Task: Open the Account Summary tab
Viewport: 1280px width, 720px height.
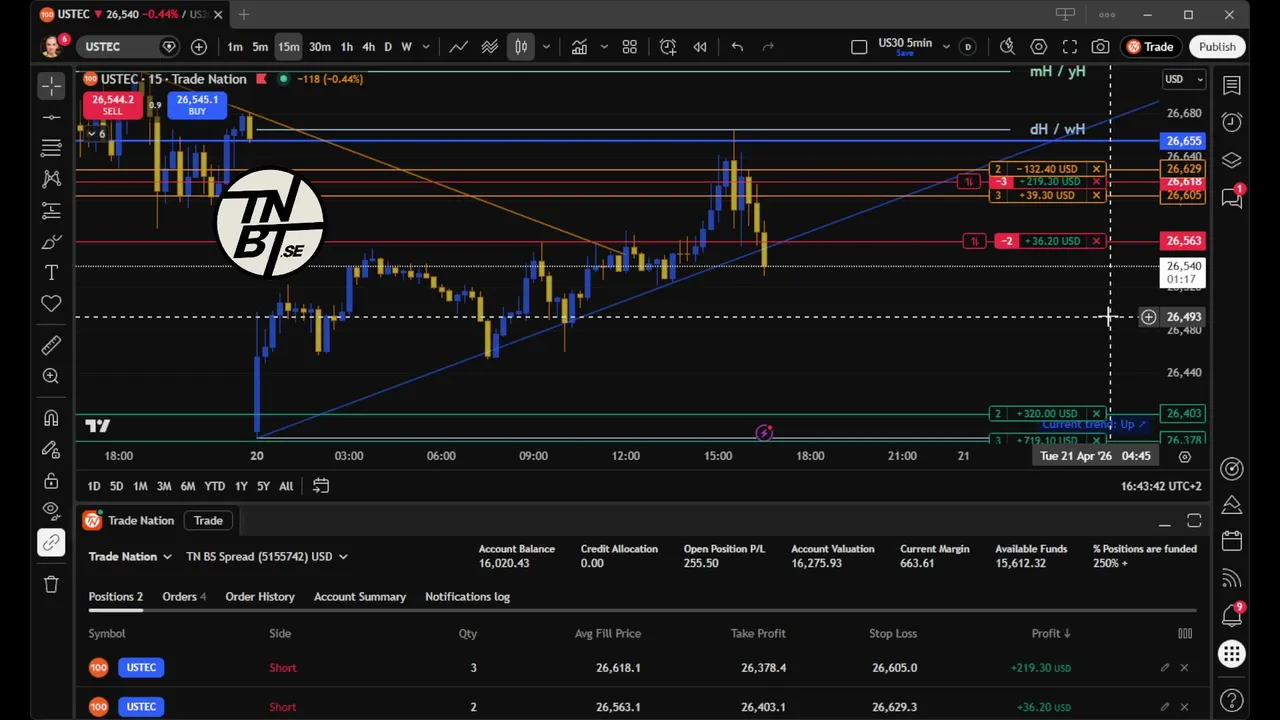Action: click(x=360, y=596)
